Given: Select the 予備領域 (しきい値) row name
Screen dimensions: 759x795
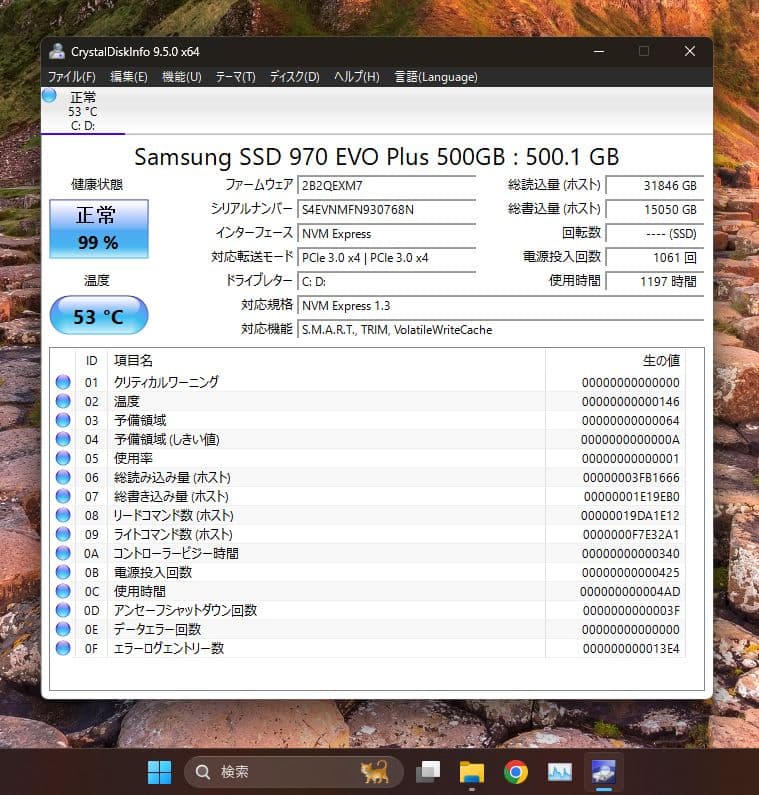Looking at the screenshot, I should (x=167, y=439).
